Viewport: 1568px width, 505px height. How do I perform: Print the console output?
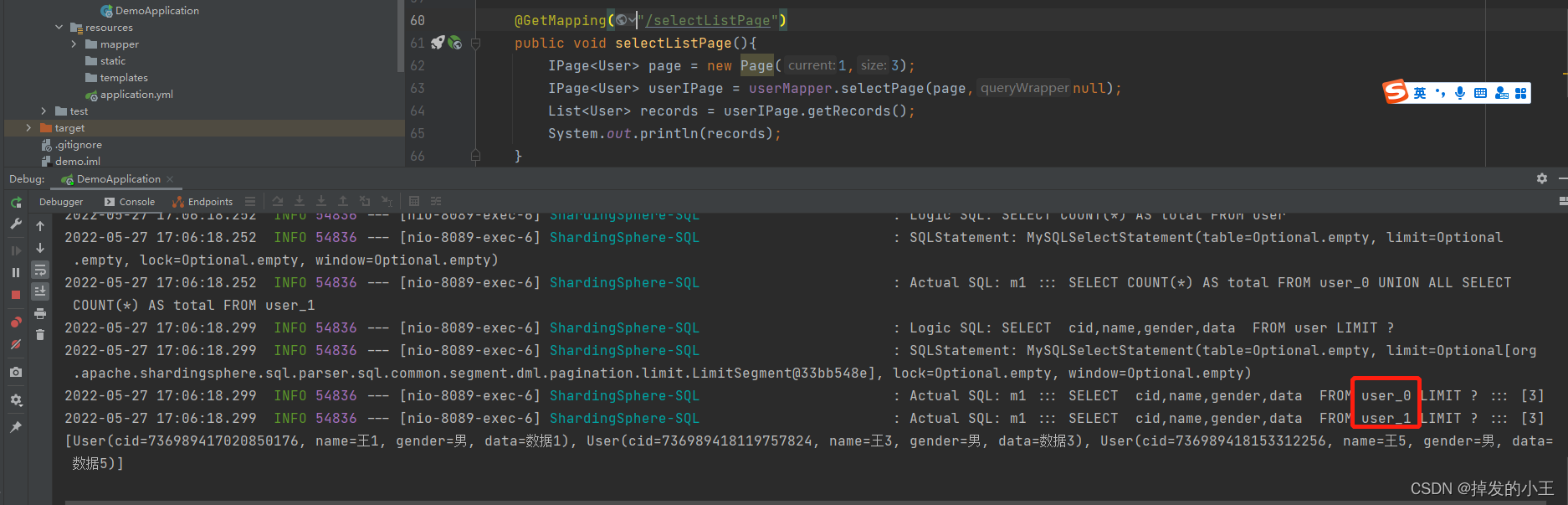pyautogui.click(x=39, y=313)
